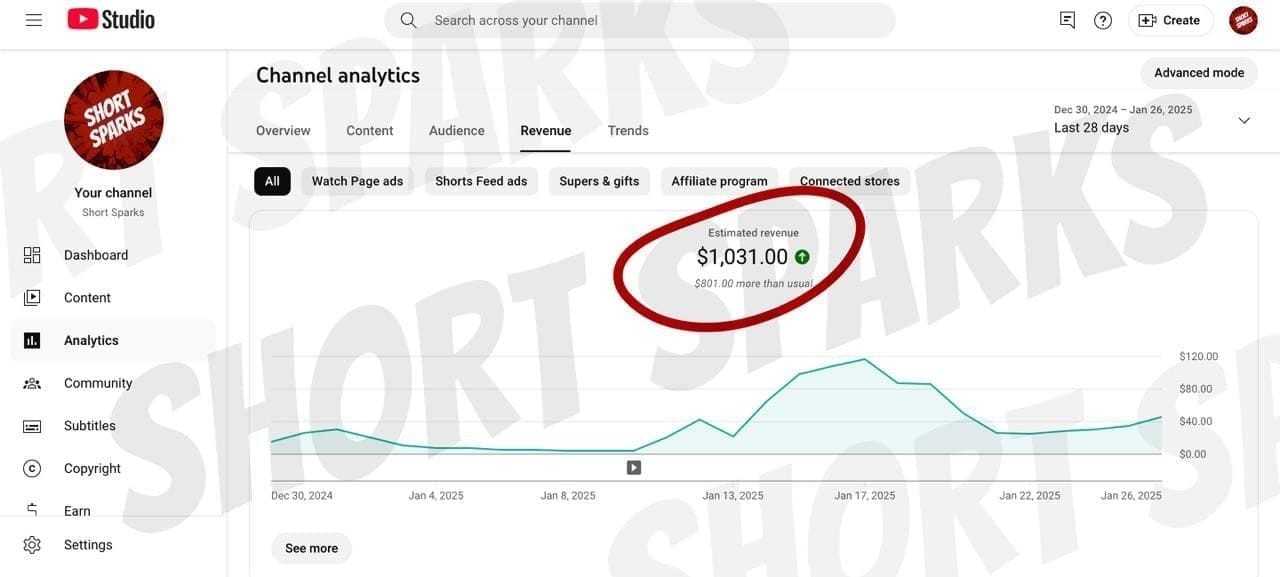This screenshot has width=1280, height=577.
Task: Open Subtitles in the sidebar
Action: (x=89, y=426)
